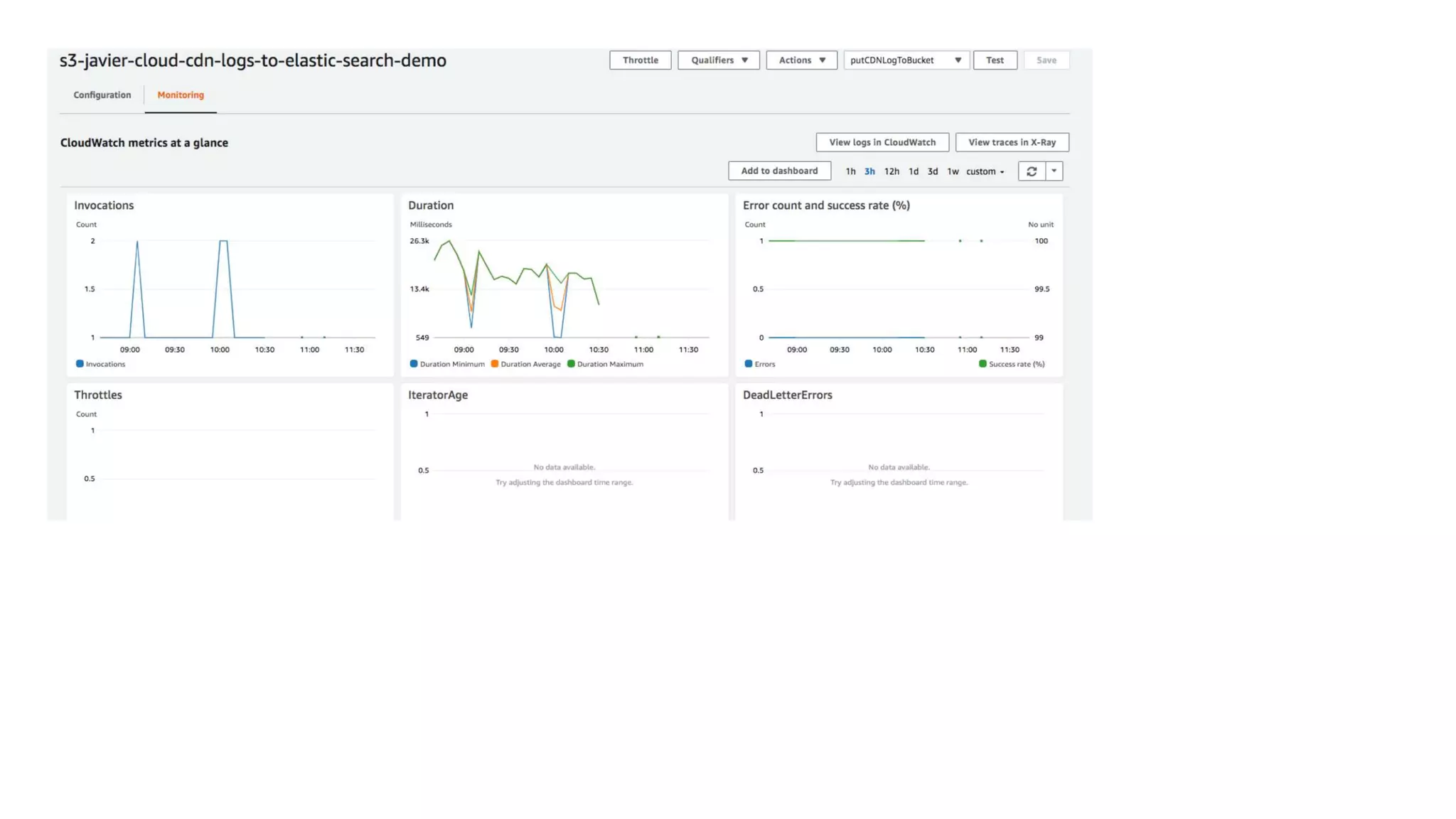Toggle the Invocations legend blue swatch
The image size is (1456, 819).
pos(80,364)
